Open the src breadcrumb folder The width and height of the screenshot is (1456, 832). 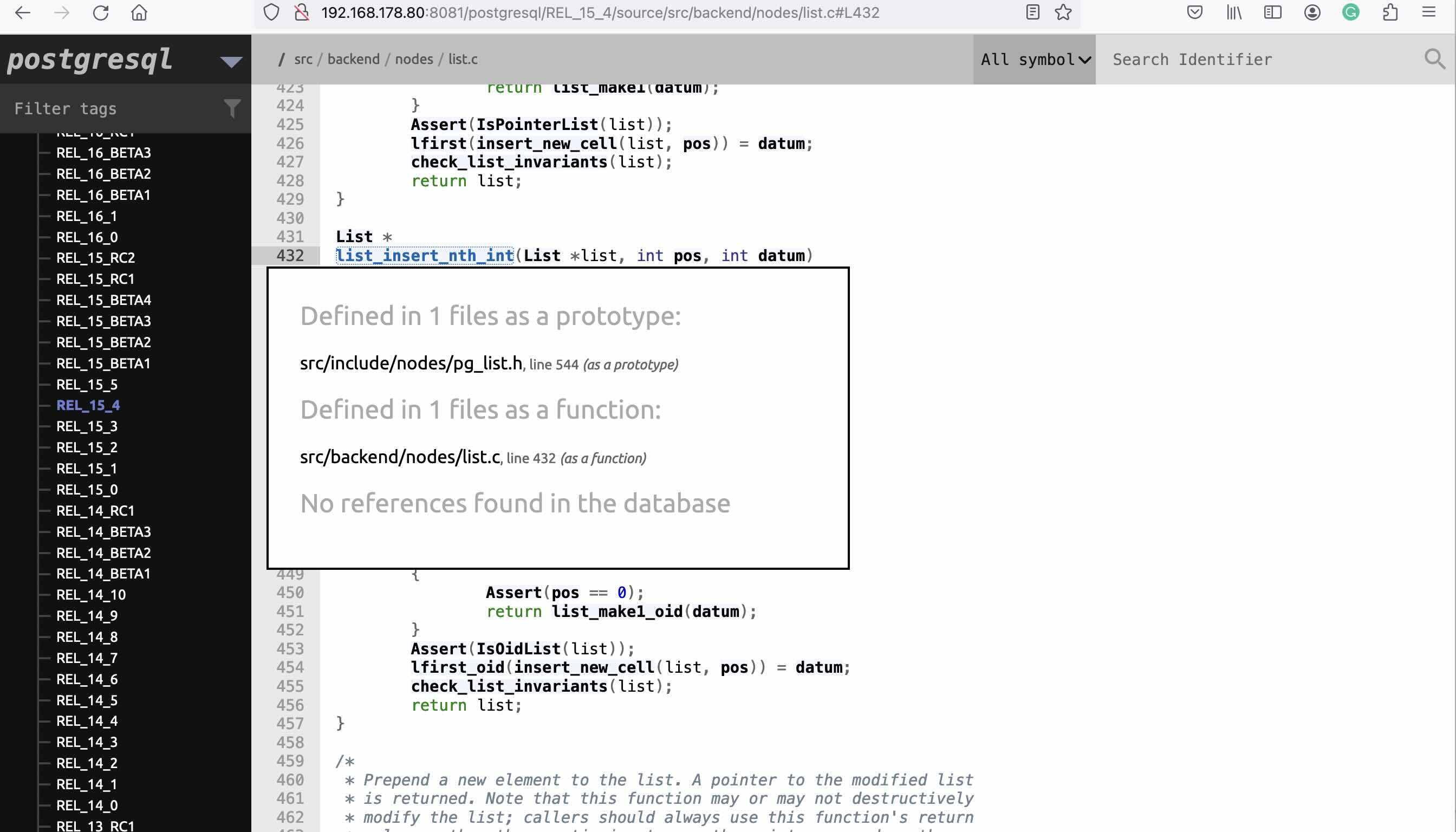pyautogui.click(x=303, y=59)
